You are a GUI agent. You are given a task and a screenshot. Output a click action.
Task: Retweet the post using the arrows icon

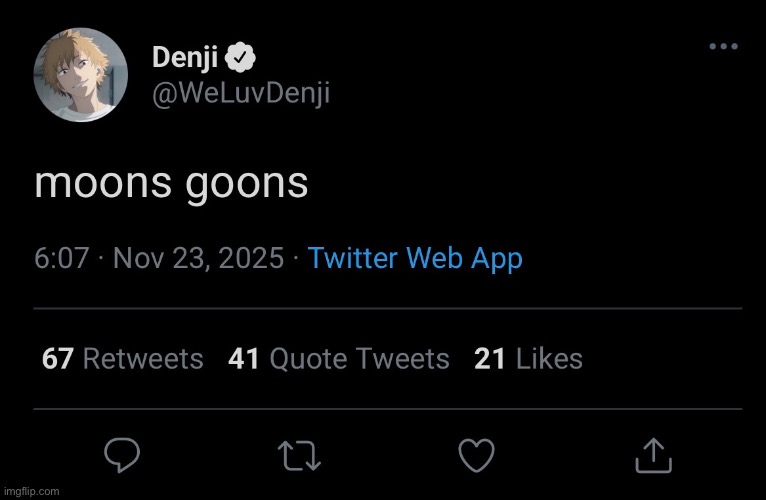click(299, 456)
